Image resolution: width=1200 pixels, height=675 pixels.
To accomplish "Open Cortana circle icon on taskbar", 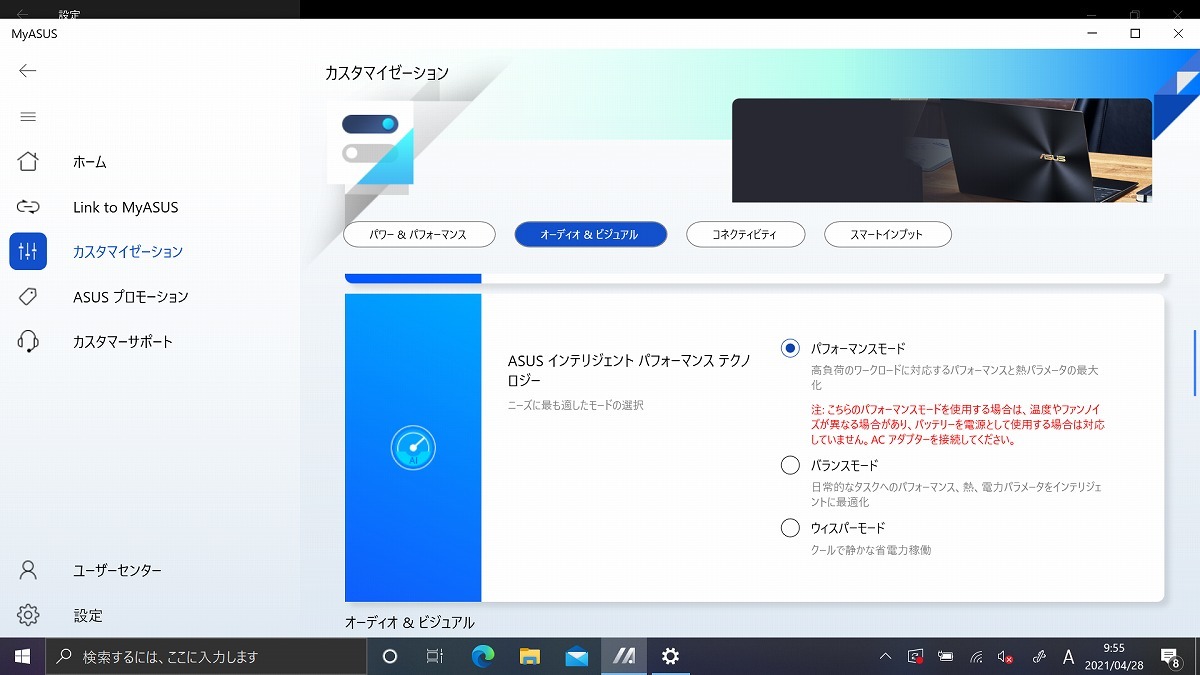I will [390, 656].
